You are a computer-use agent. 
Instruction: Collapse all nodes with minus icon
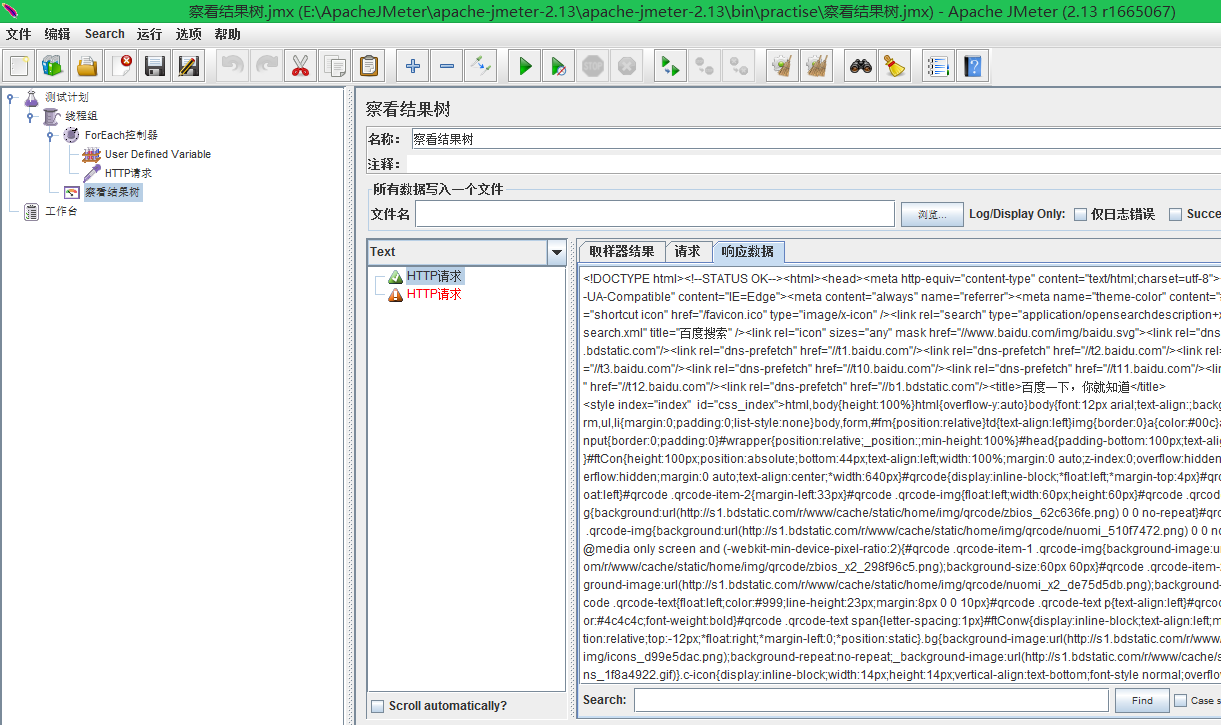point(446,67)
